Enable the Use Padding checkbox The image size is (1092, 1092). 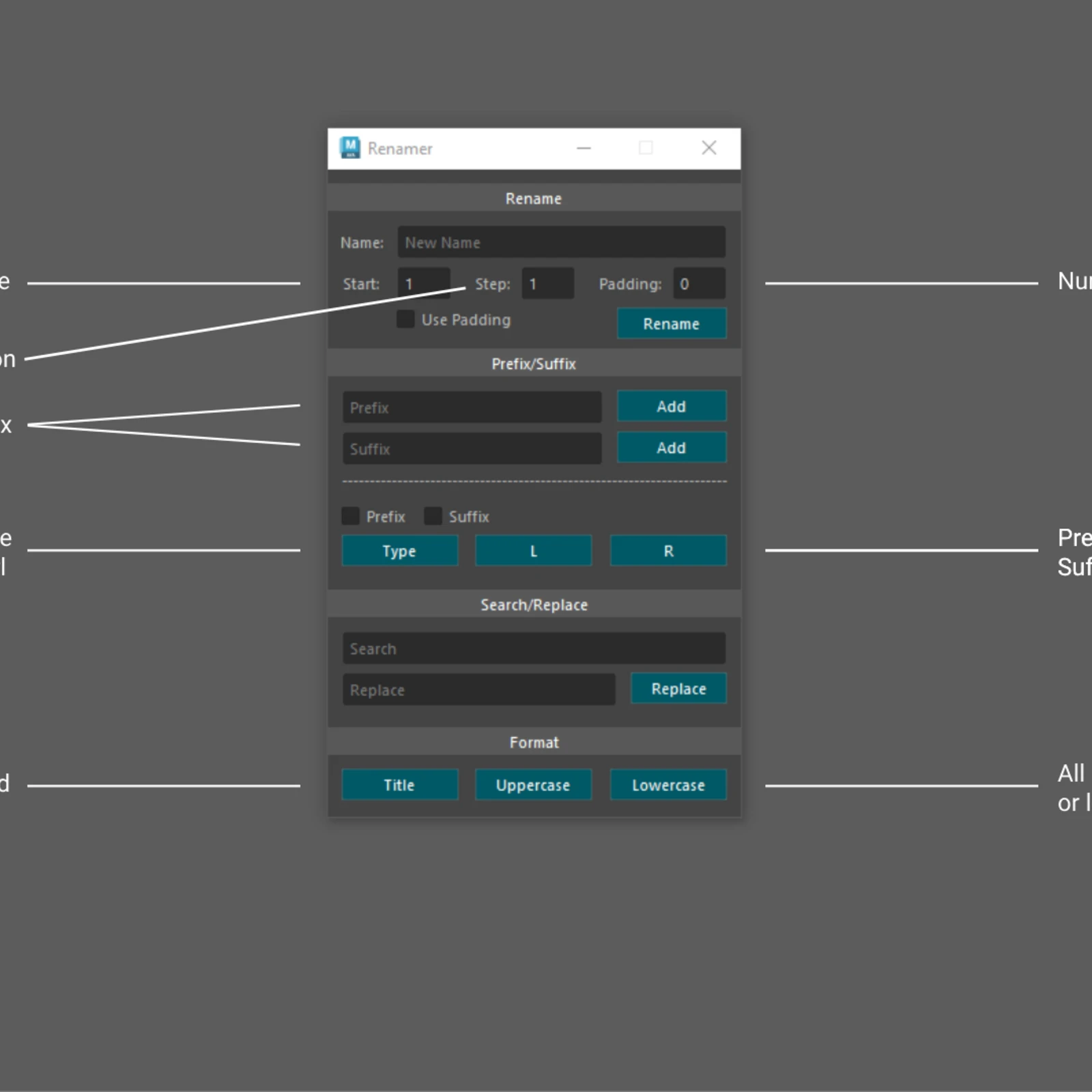(405, 319)
